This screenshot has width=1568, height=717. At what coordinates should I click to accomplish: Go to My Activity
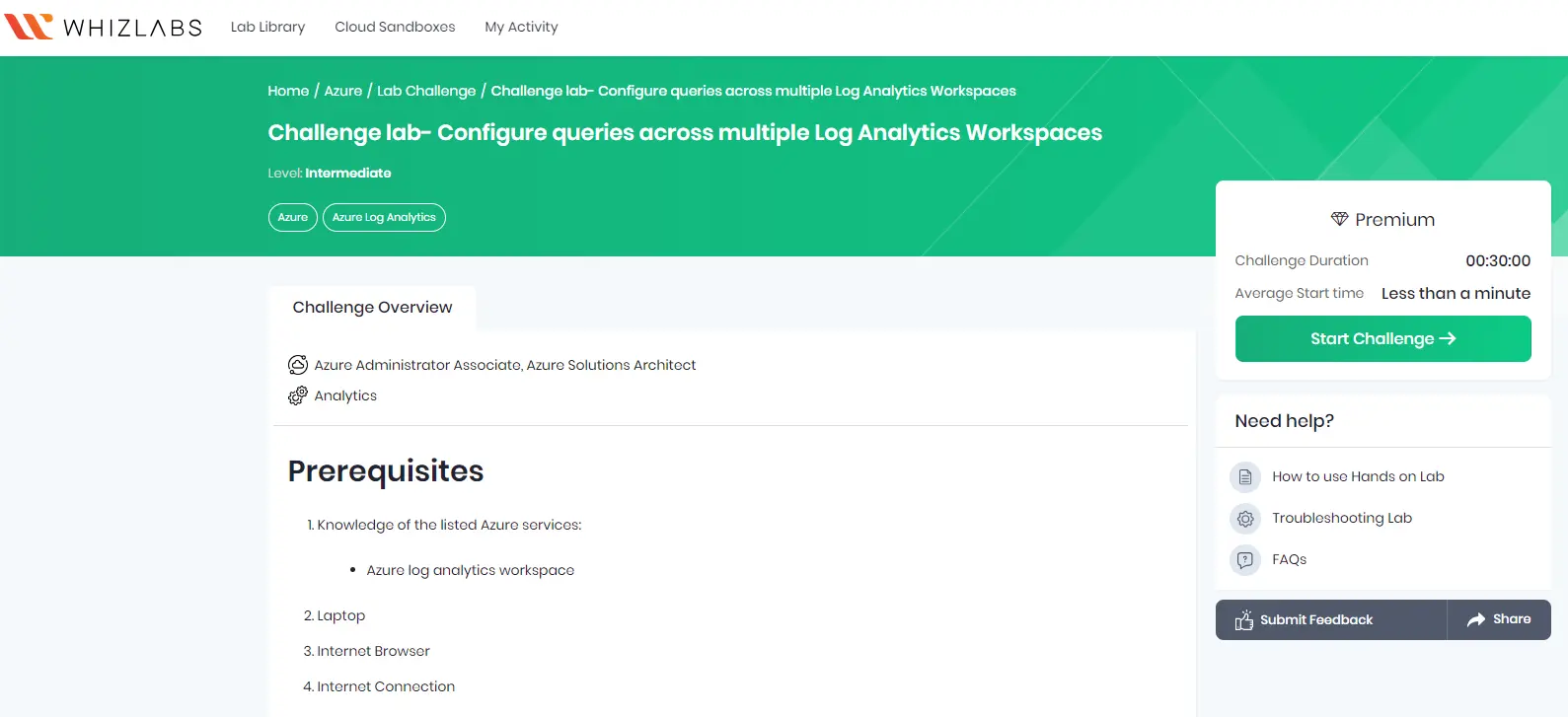(x=521, y=27)
